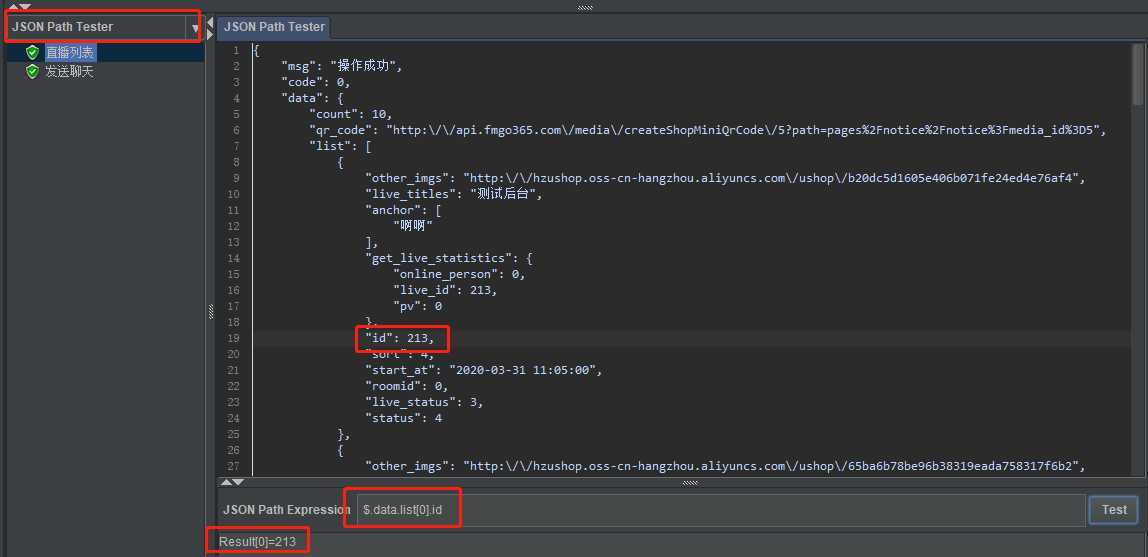Select the 直播列表 sampler result

[x=70, y=53]
